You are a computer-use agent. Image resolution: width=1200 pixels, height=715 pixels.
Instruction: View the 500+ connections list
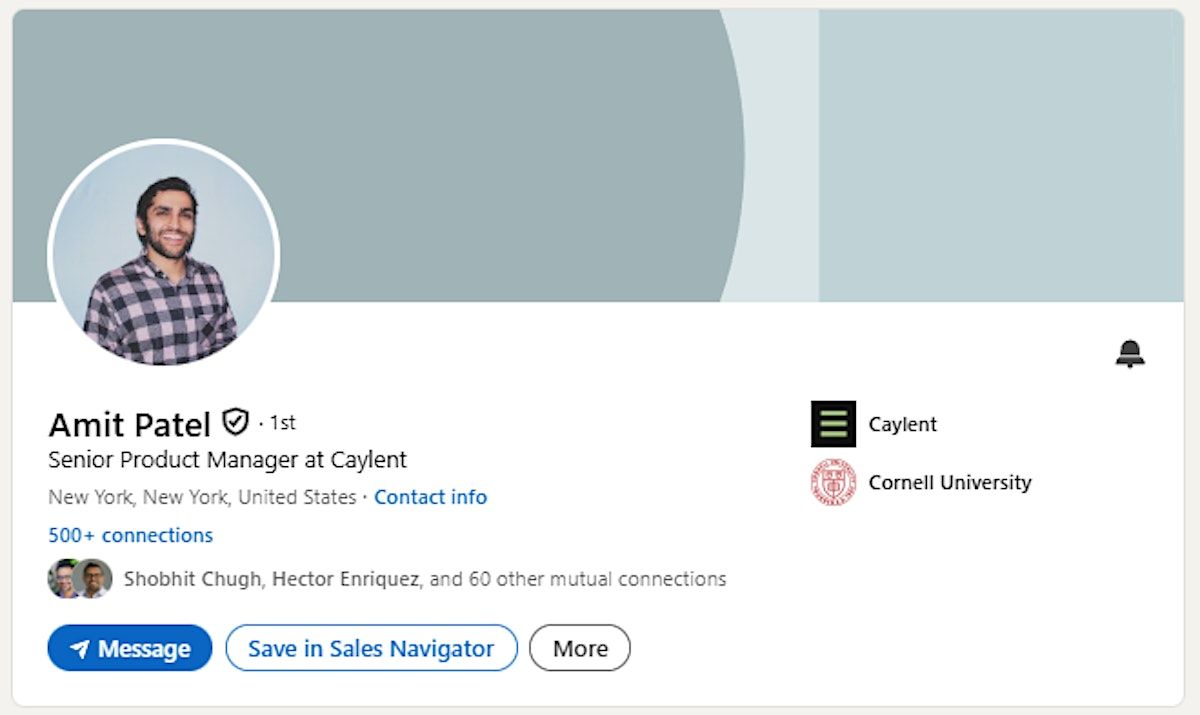(x=130, y=535)
